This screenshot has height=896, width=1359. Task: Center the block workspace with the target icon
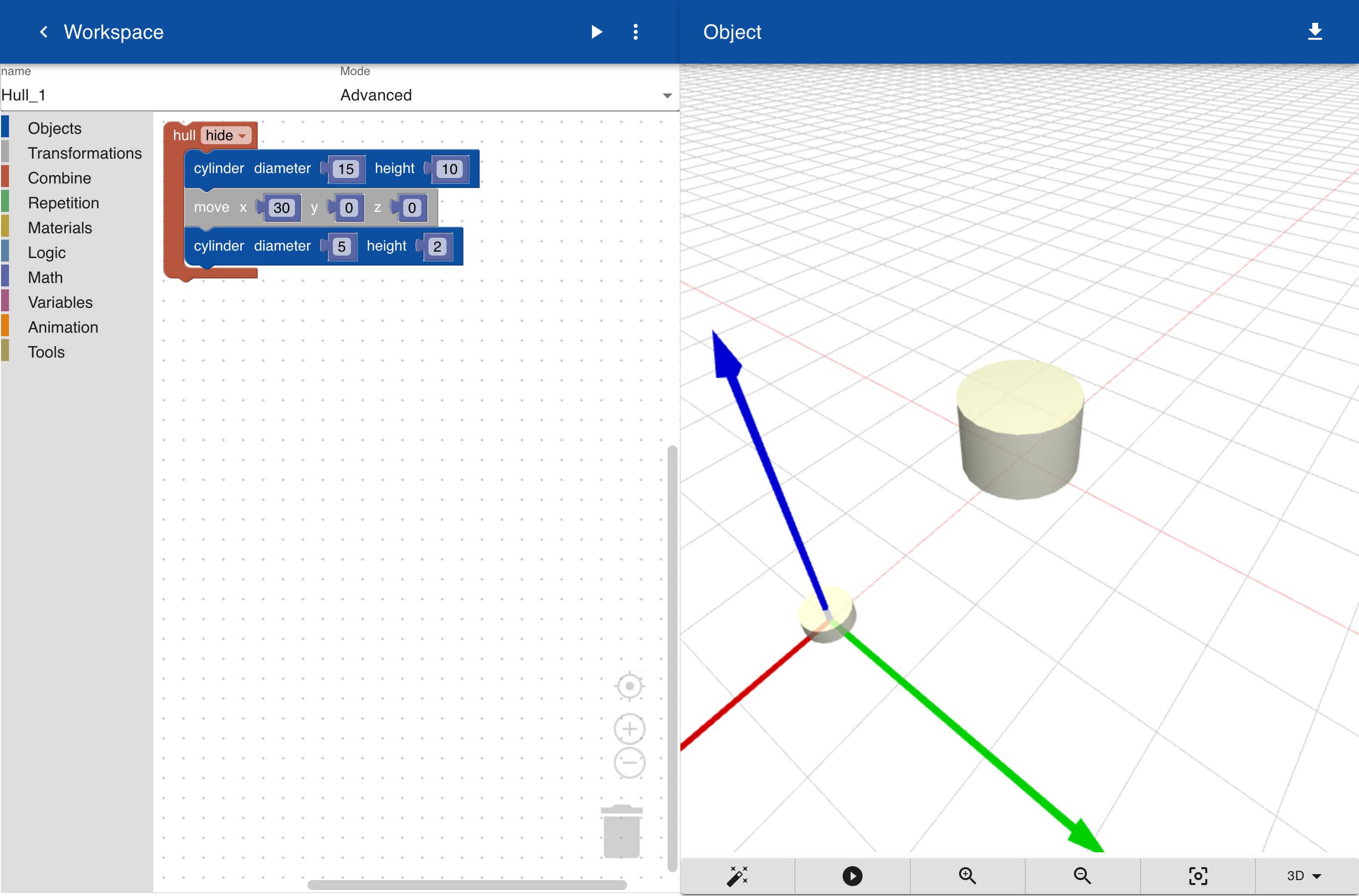coord(629,686)
